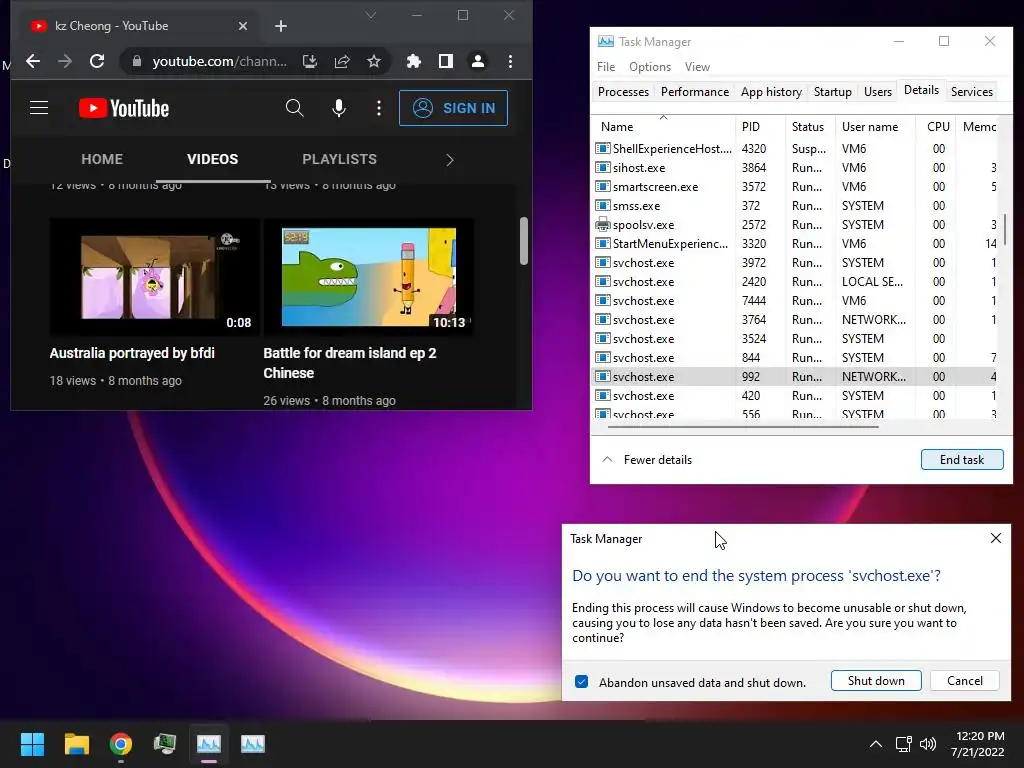Select channel VIDEOS tab
This screenshot has height=768, width=1024.
(x=212, y=159)
